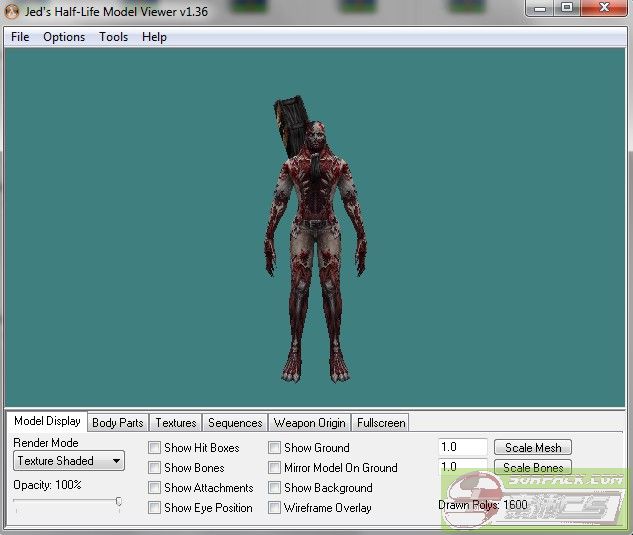Toggle Wireframe Overlay checkbox
The width and height of the screenshot is (633, 535).
coord(275,508)
